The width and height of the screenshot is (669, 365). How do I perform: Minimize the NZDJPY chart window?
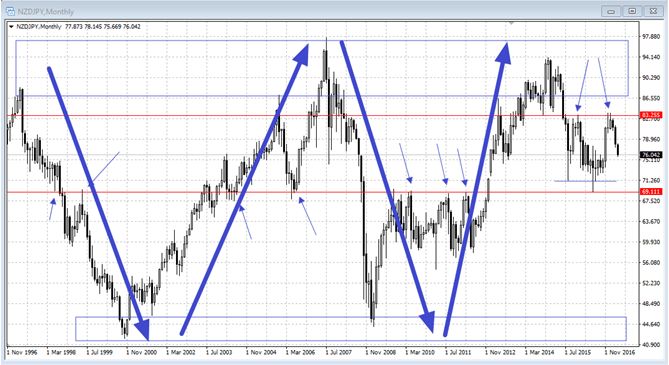611,12
